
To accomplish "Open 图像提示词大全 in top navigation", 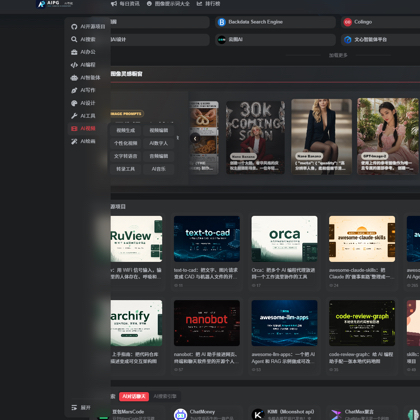I will [x=172, y=4].
